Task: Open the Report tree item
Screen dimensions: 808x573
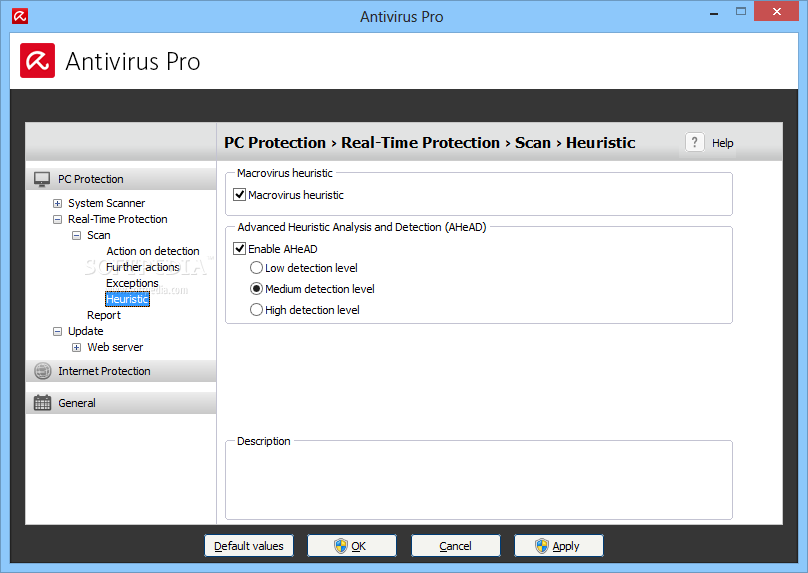Action: coord(104,315)
